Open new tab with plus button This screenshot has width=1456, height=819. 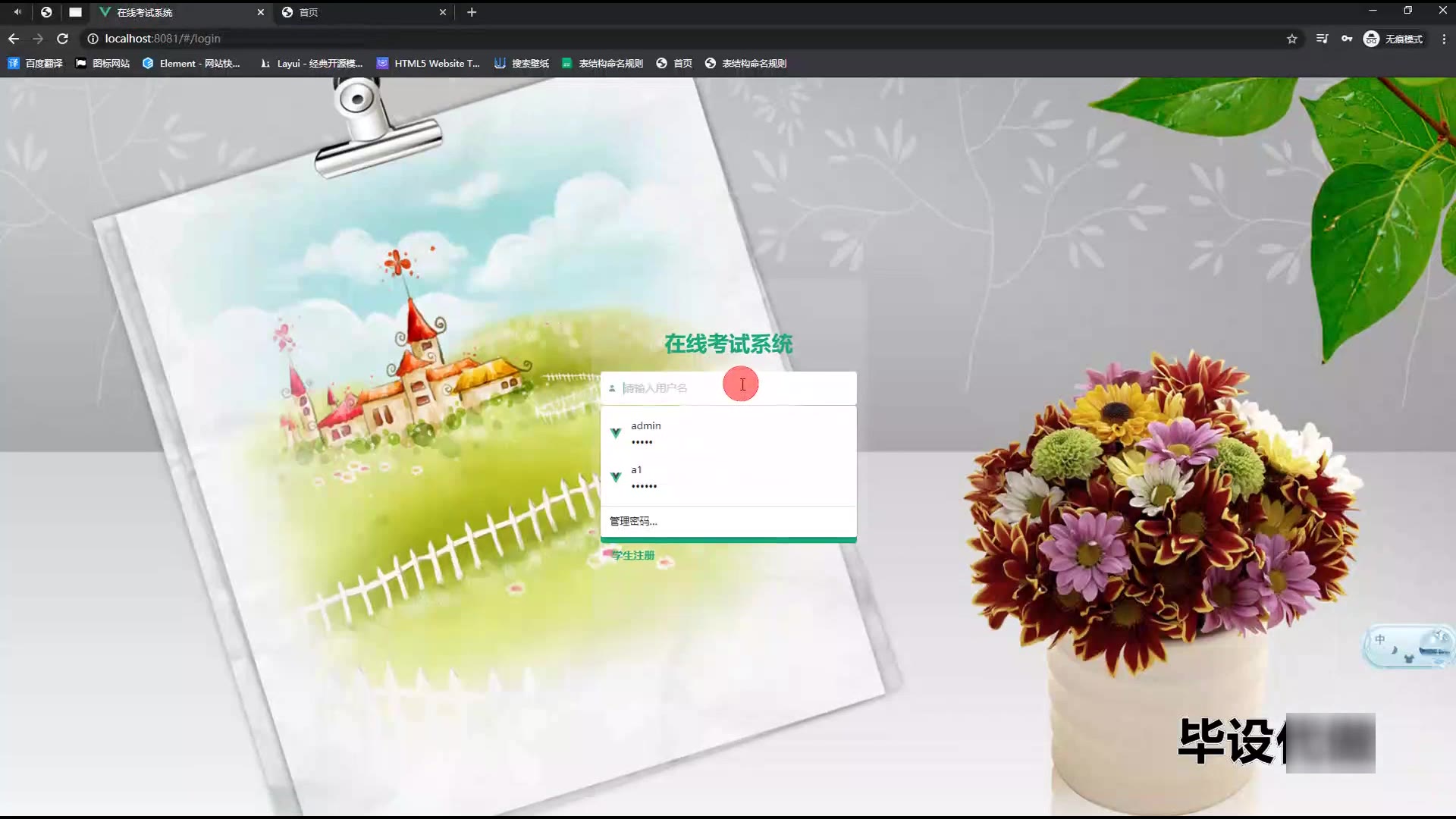pyautogui.click(x=472, y=12)
